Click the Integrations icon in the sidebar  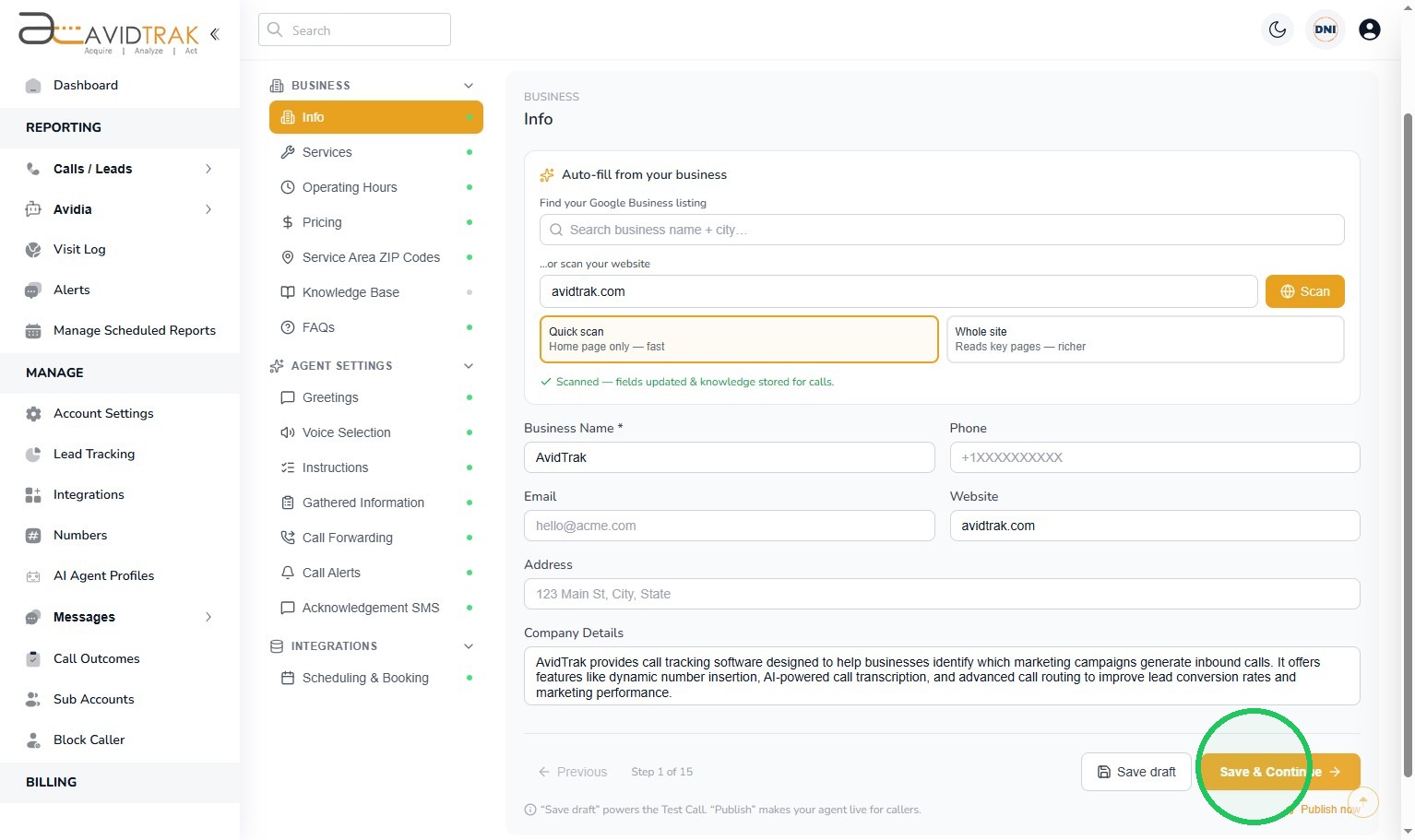33,495
